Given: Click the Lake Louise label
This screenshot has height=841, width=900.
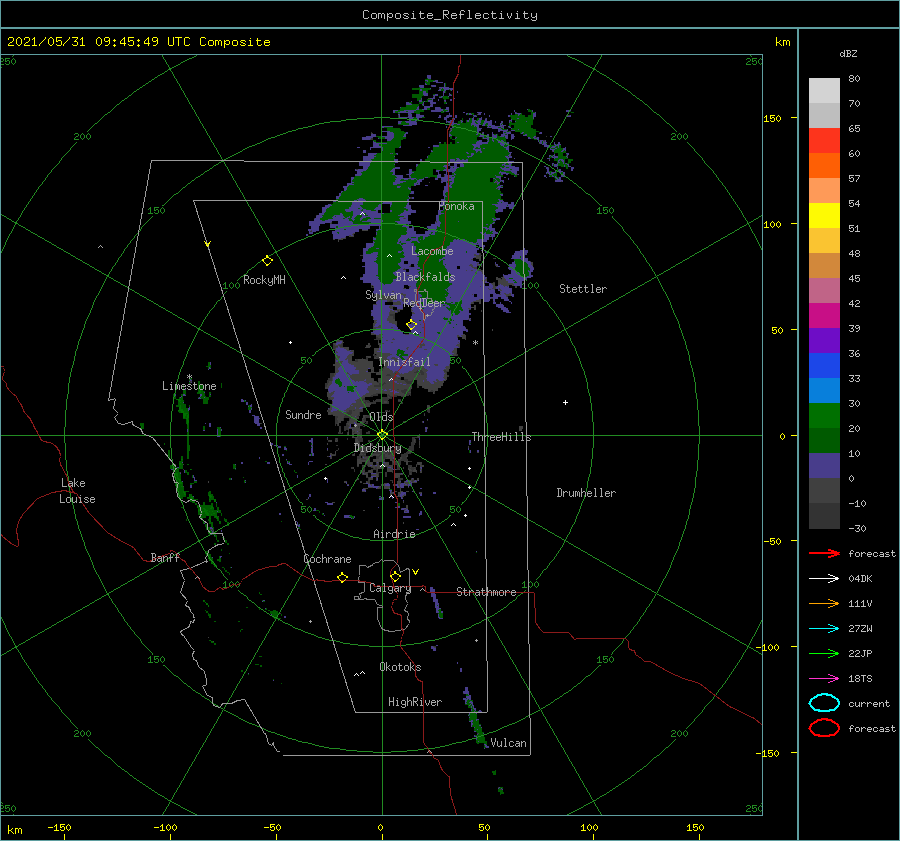Looking at the screenshot, I should pyautogui.click(x=77, y=491).
